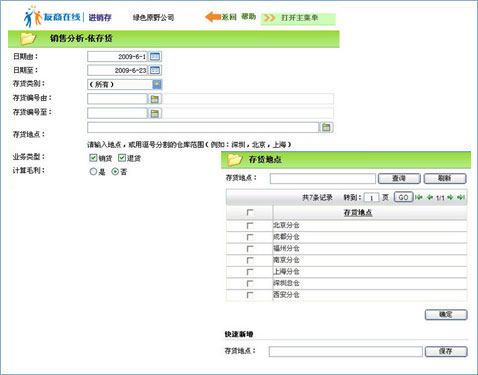Click the 福州分仓 row text

(286, 249)
